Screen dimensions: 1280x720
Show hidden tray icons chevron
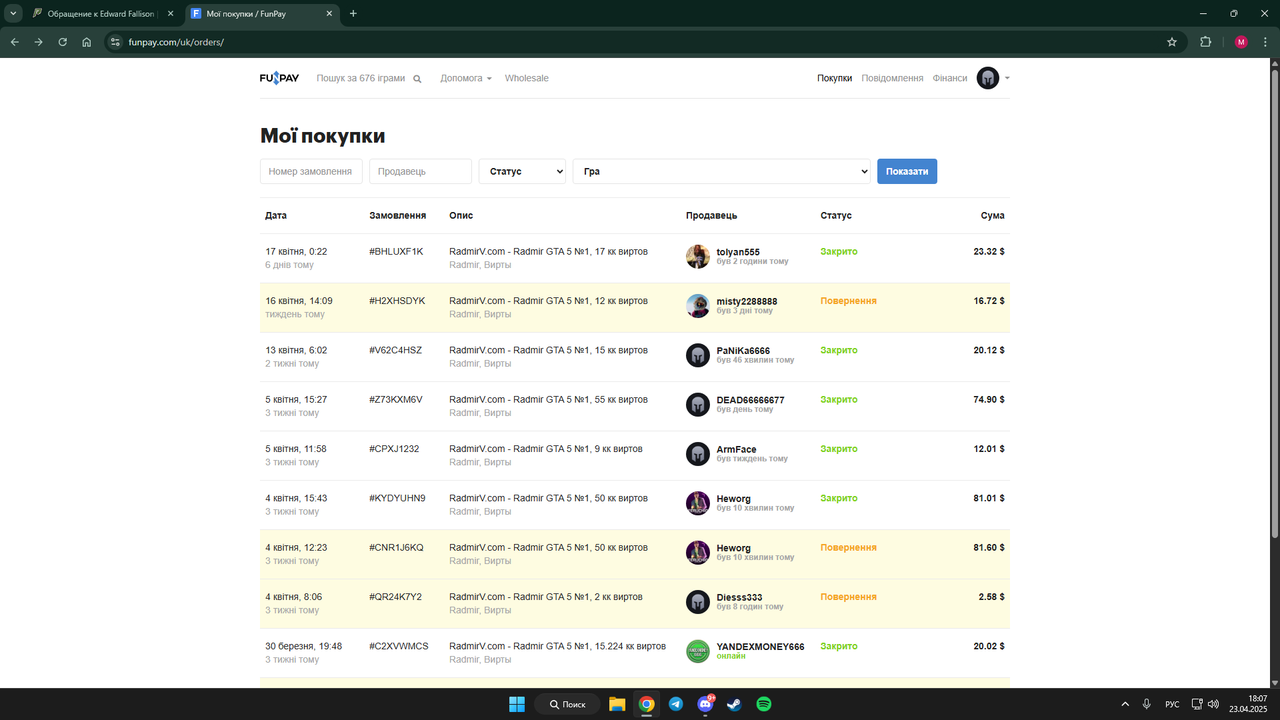(1125, 704)
